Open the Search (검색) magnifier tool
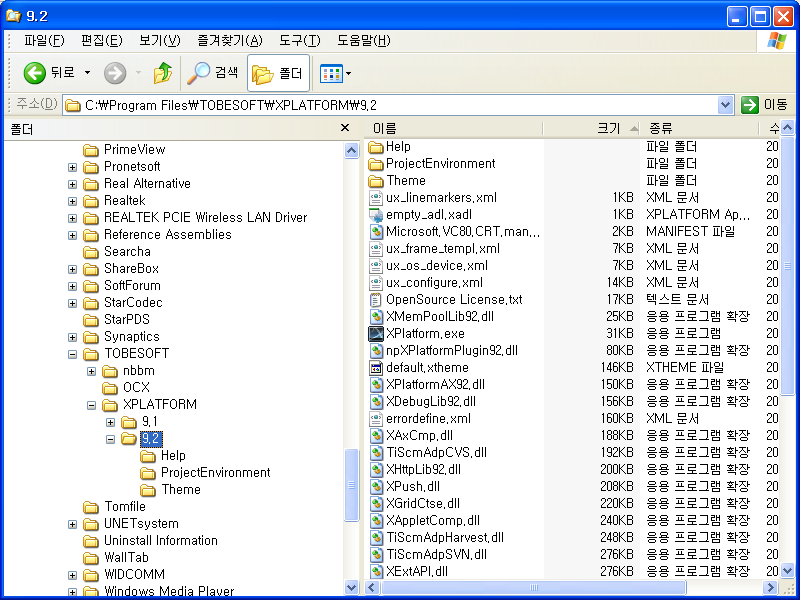This screenshot has height=600, width=800. (x=200, y=73)
